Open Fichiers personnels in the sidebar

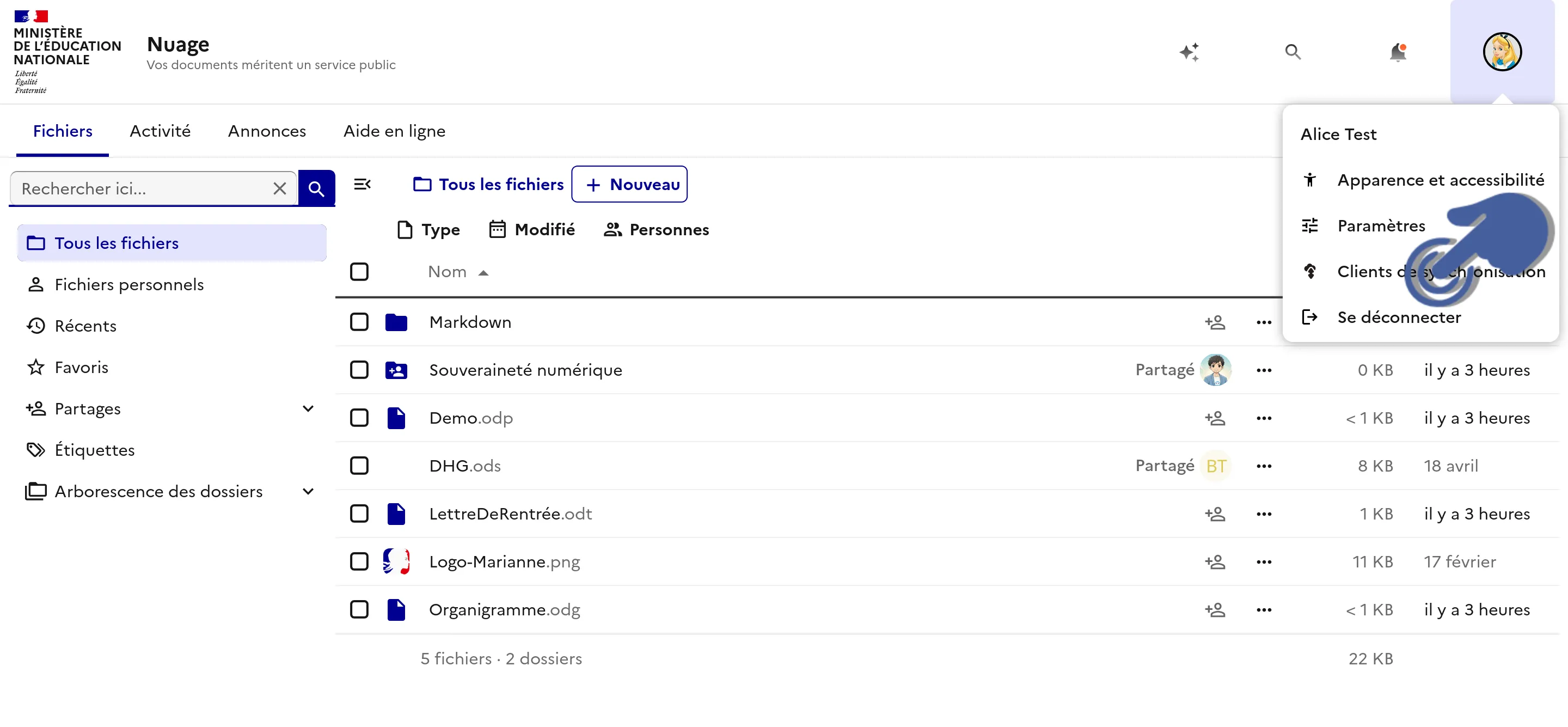(x=172, y=284)
